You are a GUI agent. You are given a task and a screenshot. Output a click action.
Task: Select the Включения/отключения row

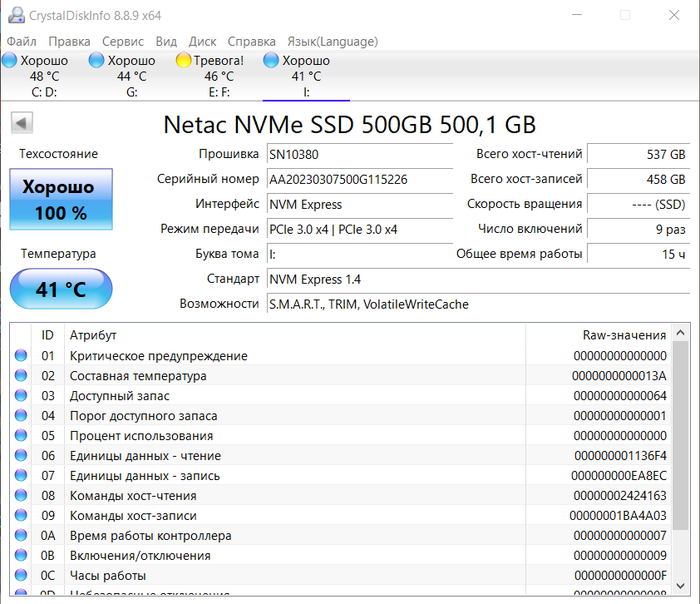coord(341,555)
